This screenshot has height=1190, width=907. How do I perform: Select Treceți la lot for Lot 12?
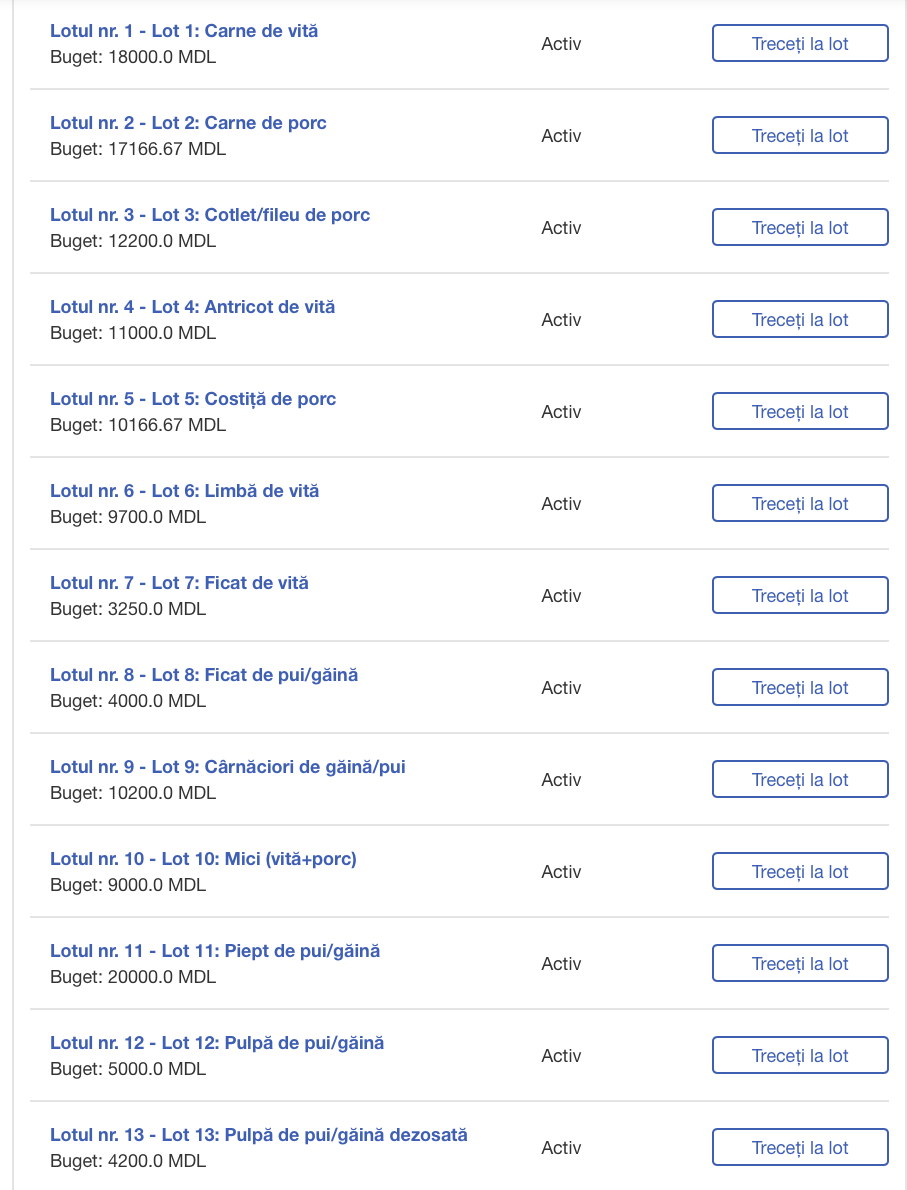tap(800, 1055)
